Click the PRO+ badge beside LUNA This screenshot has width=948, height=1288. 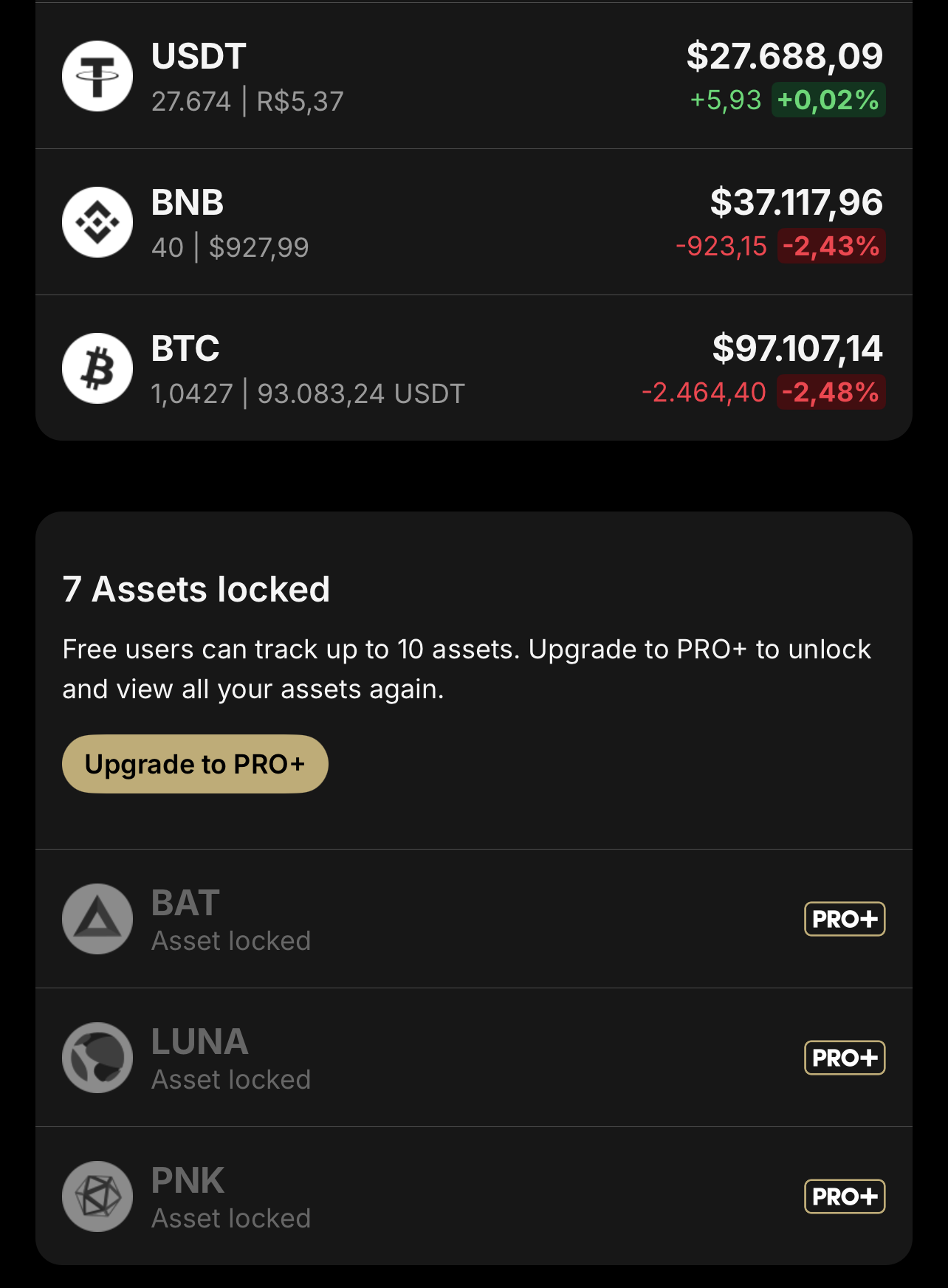(x=845, y=1058)
